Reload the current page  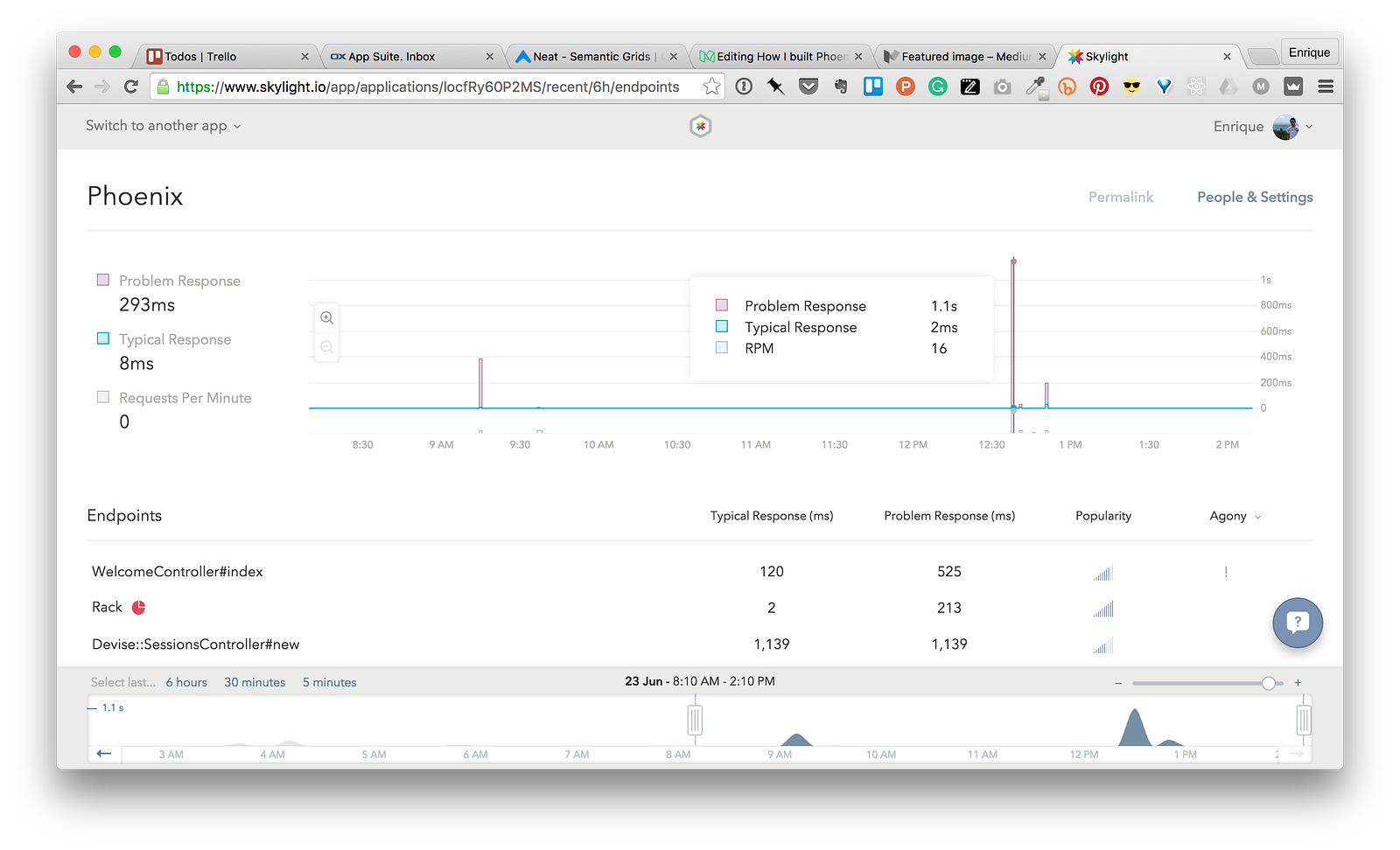pyautogui.click(x=131, y=87)
